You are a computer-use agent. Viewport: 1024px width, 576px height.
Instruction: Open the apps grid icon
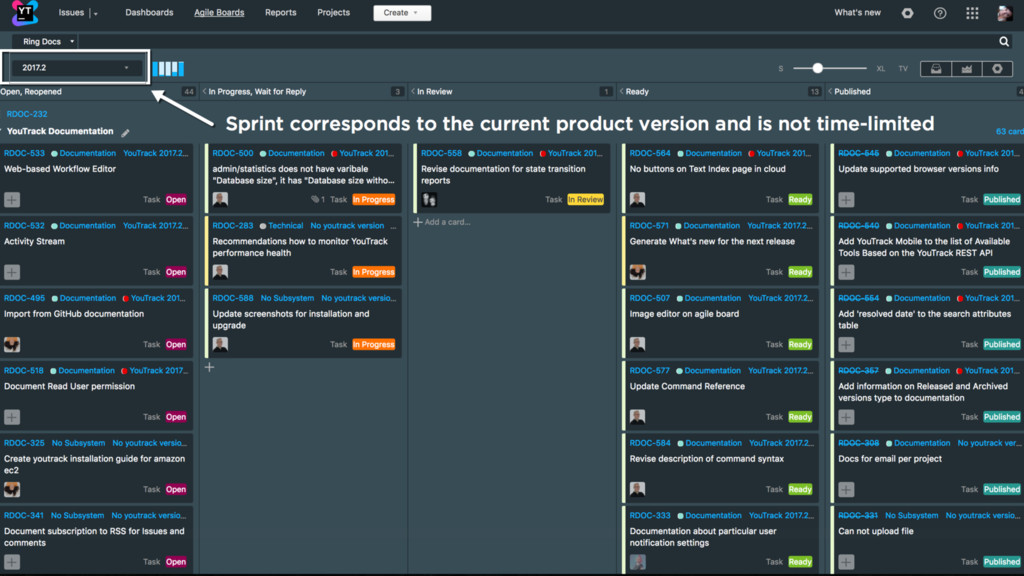(x=972, y=13)
